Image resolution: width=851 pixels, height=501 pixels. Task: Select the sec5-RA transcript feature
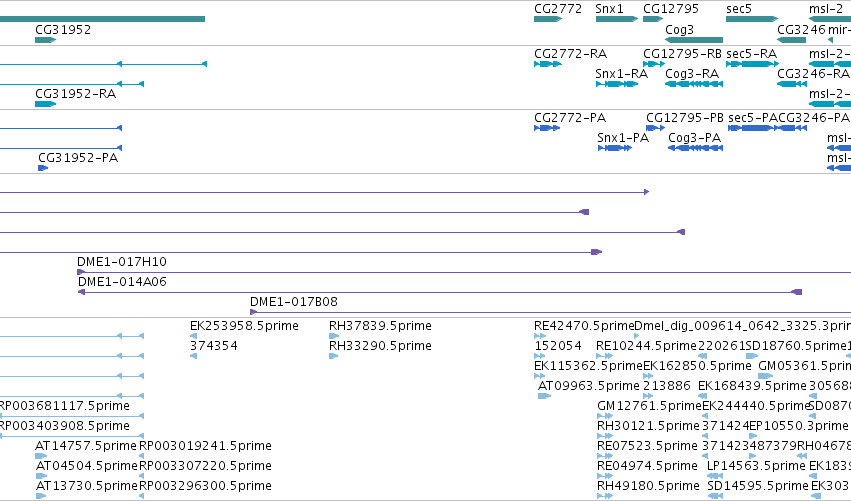tap(752, 64)
